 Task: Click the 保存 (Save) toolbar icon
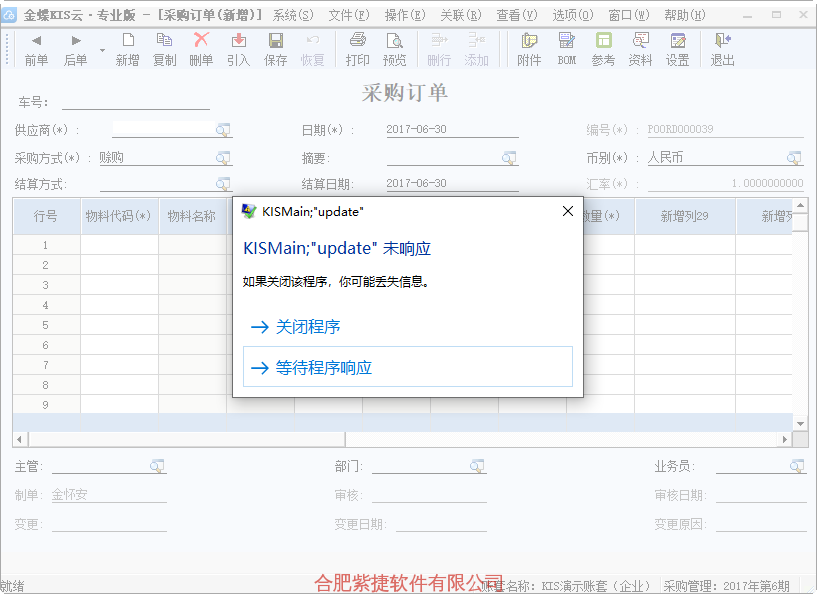click(275, 48)
